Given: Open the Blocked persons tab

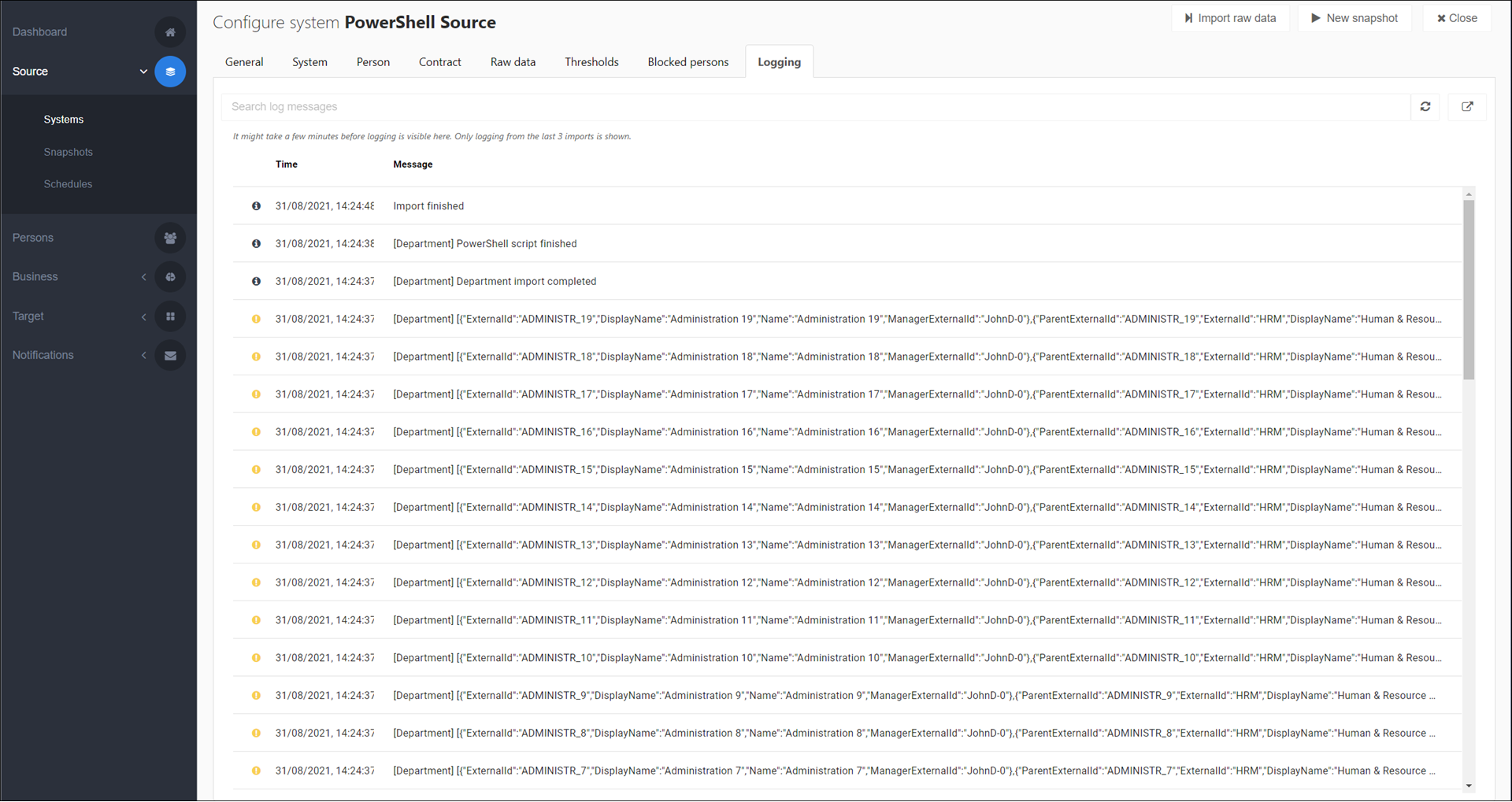Looking at the screenshot, I should (688, 62).
